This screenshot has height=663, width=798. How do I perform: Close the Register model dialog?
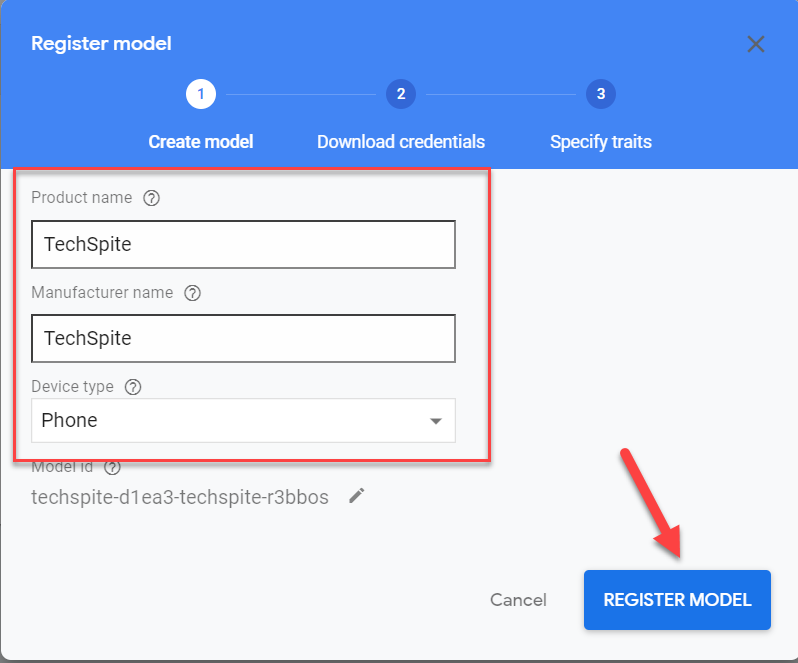[x=756, y=44]
